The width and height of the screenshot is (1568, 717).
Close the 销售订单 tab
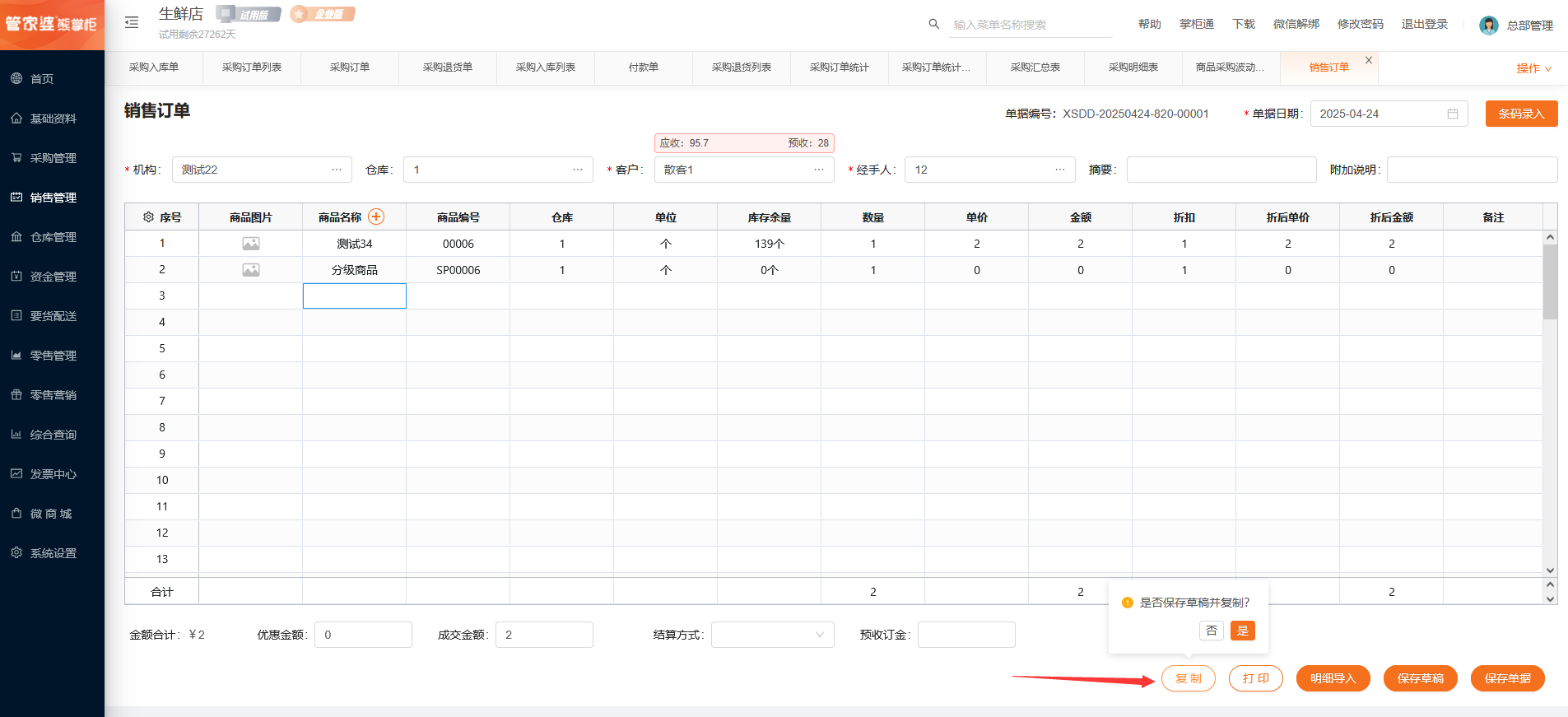[x=1368, y=60]
